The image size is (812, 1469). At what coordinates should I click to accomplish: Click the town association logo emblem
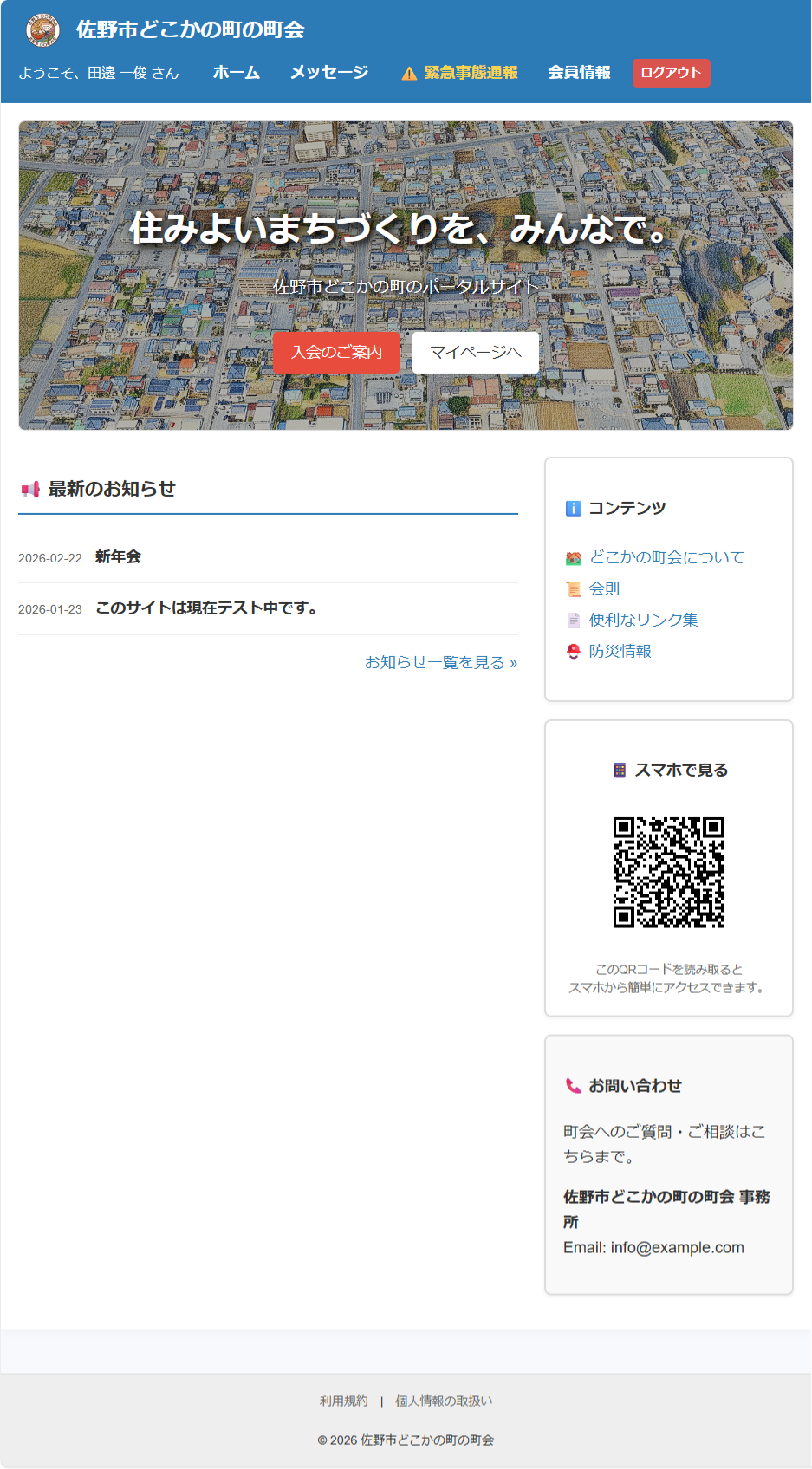pyautogui.click(x=42, y=29)
